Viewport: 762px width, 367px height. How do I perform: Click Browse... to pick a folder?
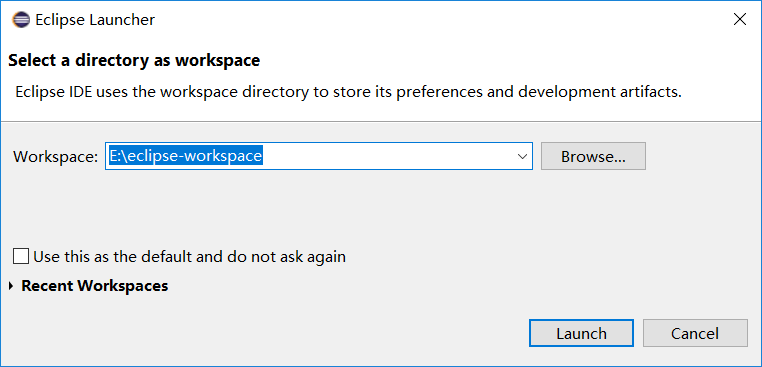tap(593, 156)
